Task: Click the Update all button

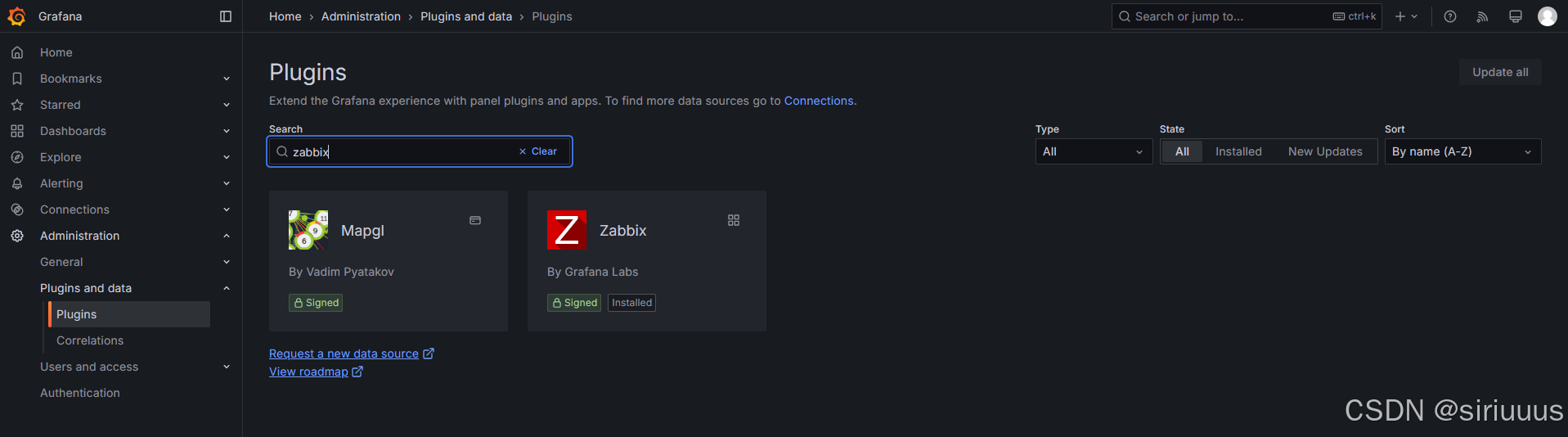Action: [1500, 72]
